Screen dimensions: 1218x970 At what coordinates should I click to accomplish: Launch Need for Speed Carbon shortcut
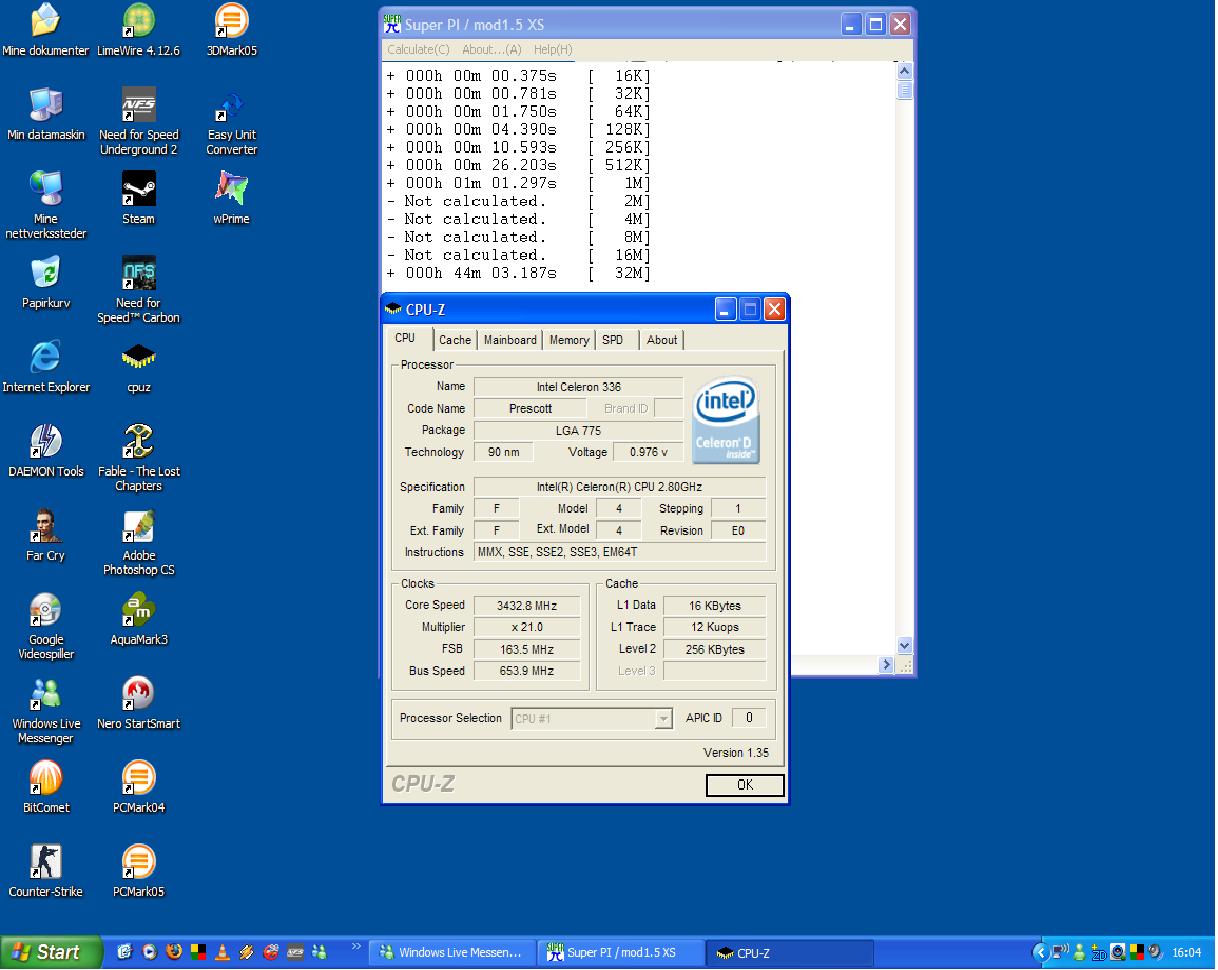coord(138,289)
